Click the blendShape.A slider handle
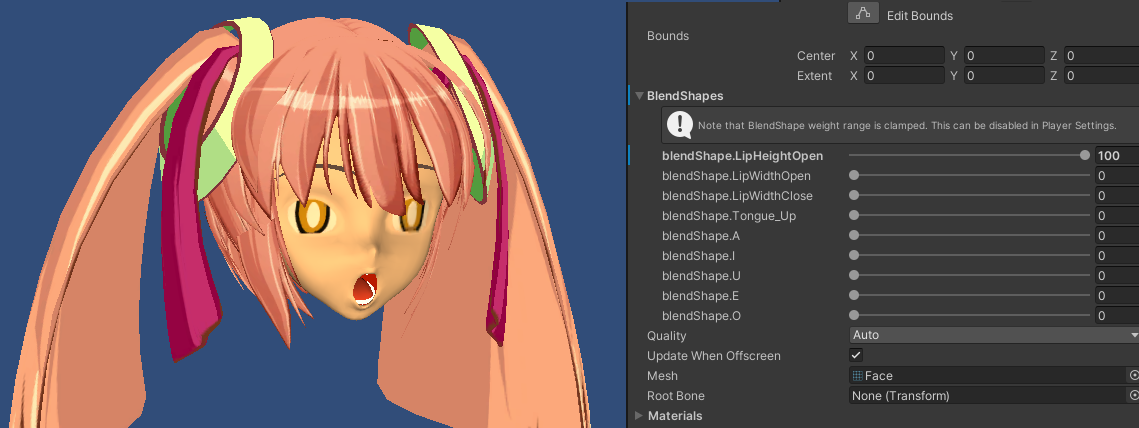Screen dimensions: 1139x428 (x=854, y=235)
